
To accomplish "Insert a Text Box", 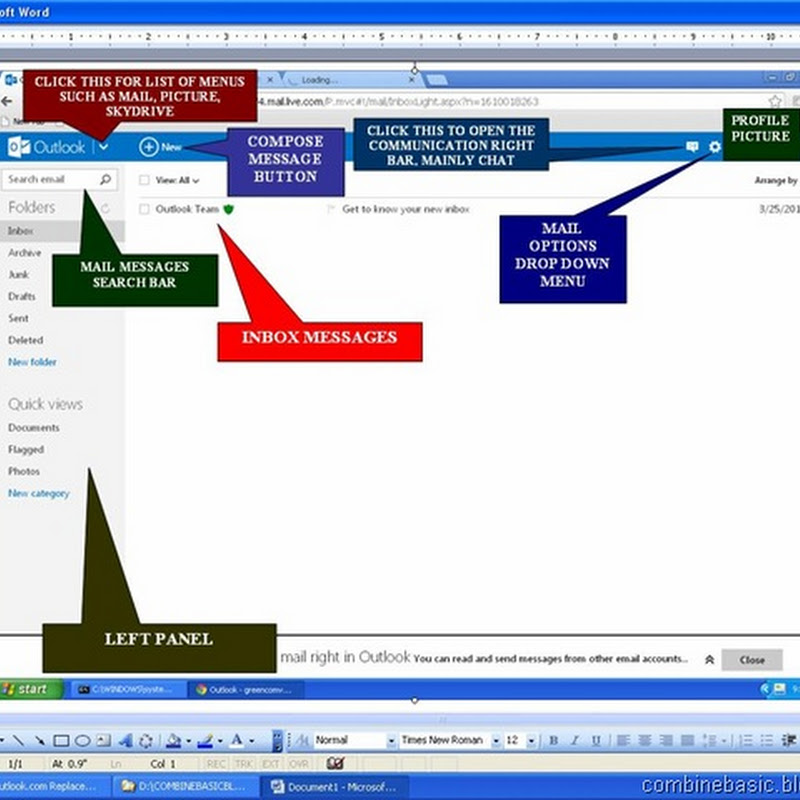I will click(x=104, y=740).
